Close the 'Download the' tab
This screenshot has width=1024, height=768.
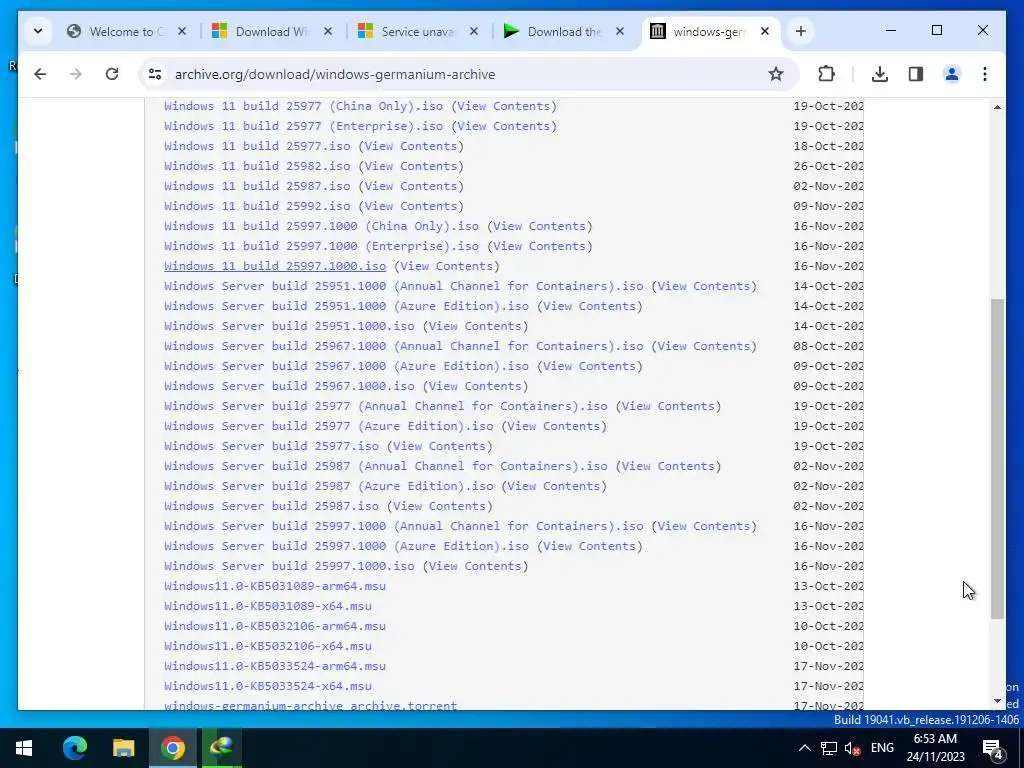click(620, 31)
